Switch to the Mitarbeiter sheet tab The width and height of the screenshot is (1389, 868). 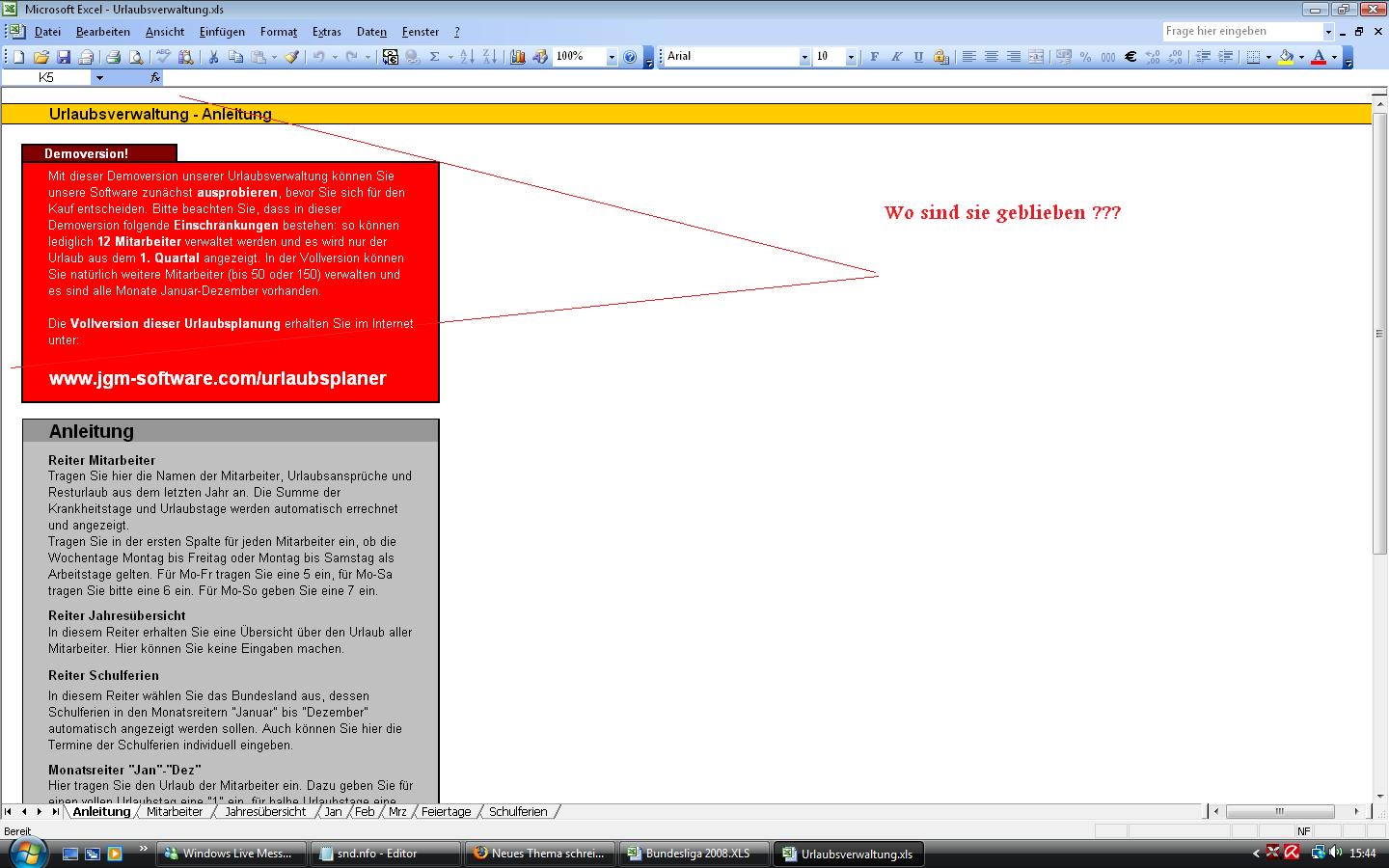tap(175, 812)
